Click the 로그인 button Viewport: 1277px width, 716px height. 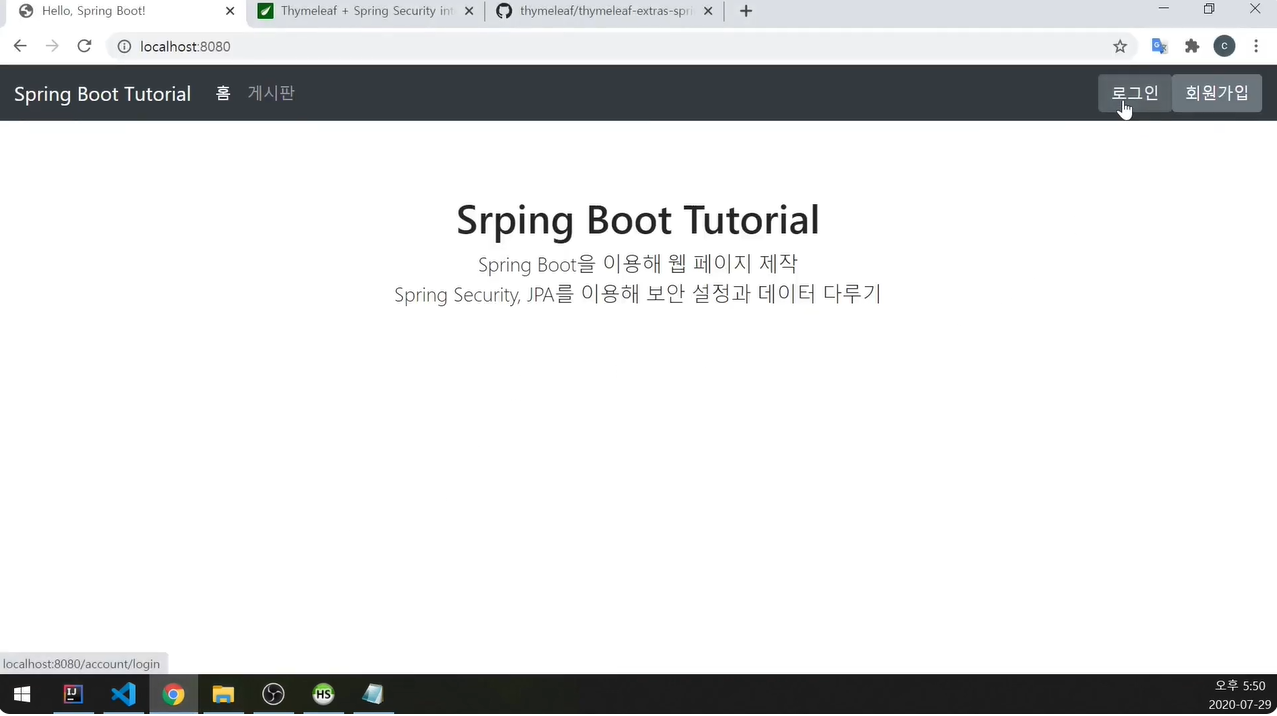pyautogui.click(x=1135, y=93)
